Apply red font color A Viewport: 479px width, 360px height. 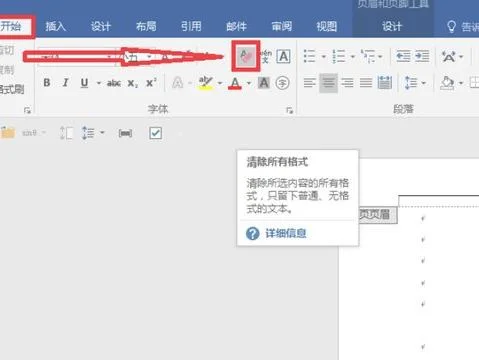[x=235, y=83]
